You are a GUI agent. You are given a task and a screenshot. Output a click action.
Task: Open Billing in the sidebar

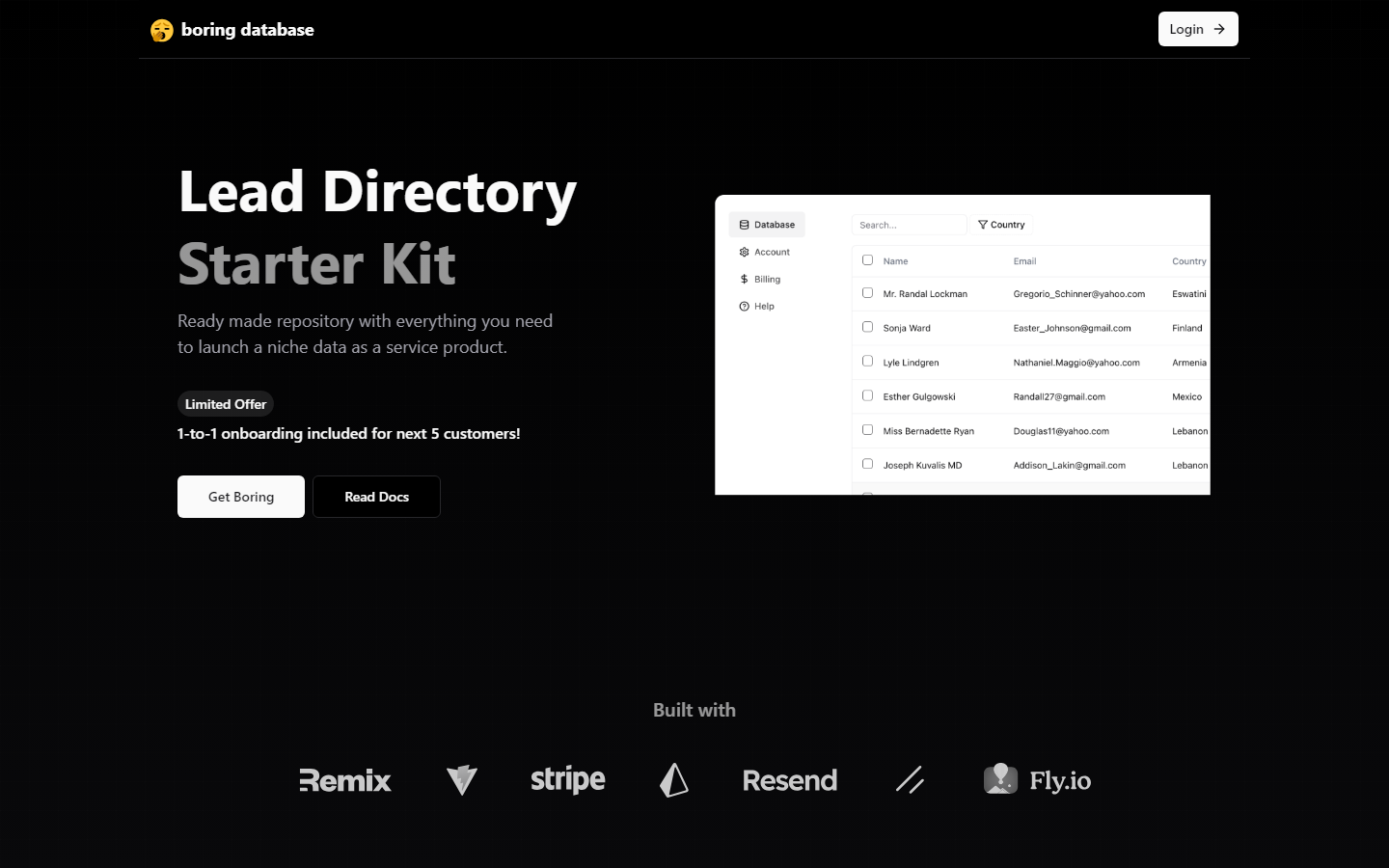(760, 280)
